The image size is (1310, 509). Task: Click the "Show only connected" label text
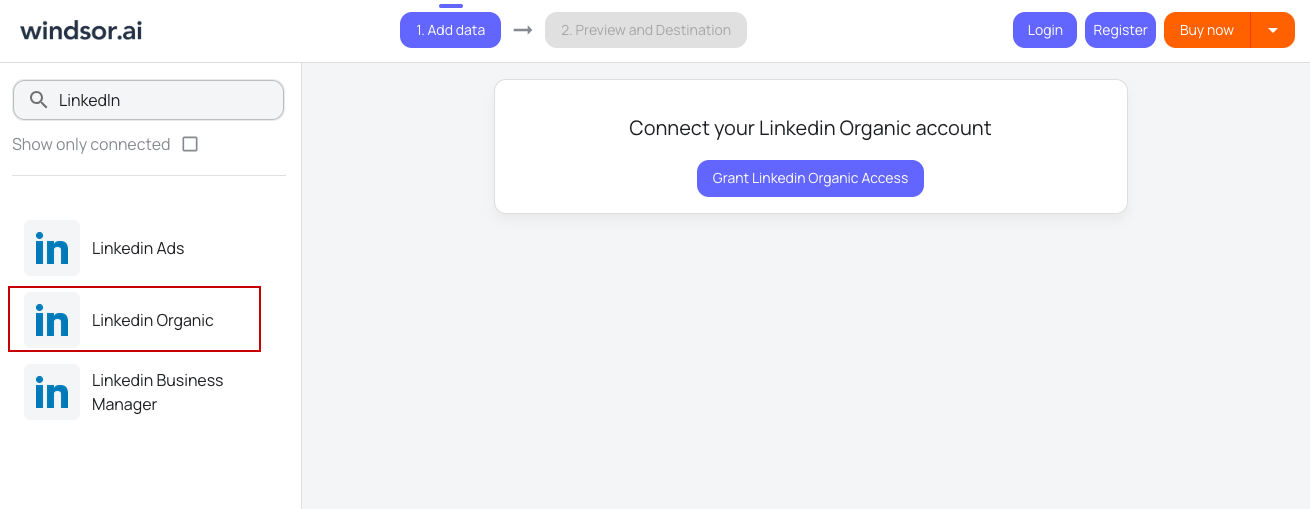(x=91, y=144)
